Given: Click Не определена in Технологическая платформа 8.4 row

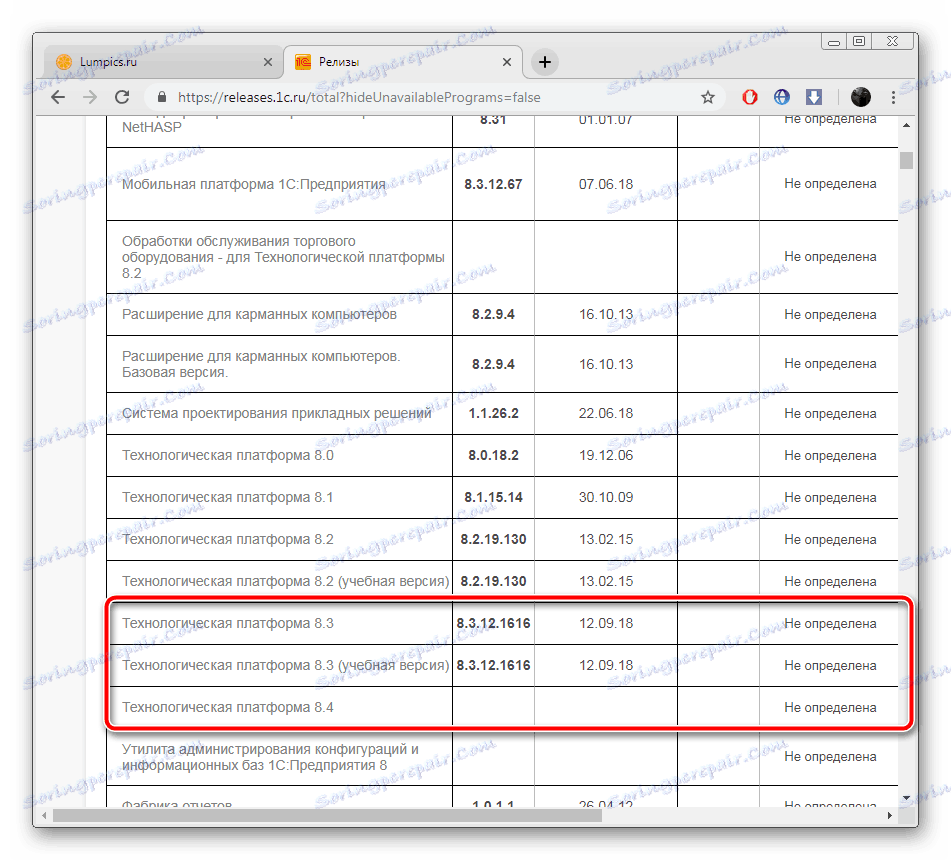Looking at the screenshot, I should [830, 707].
